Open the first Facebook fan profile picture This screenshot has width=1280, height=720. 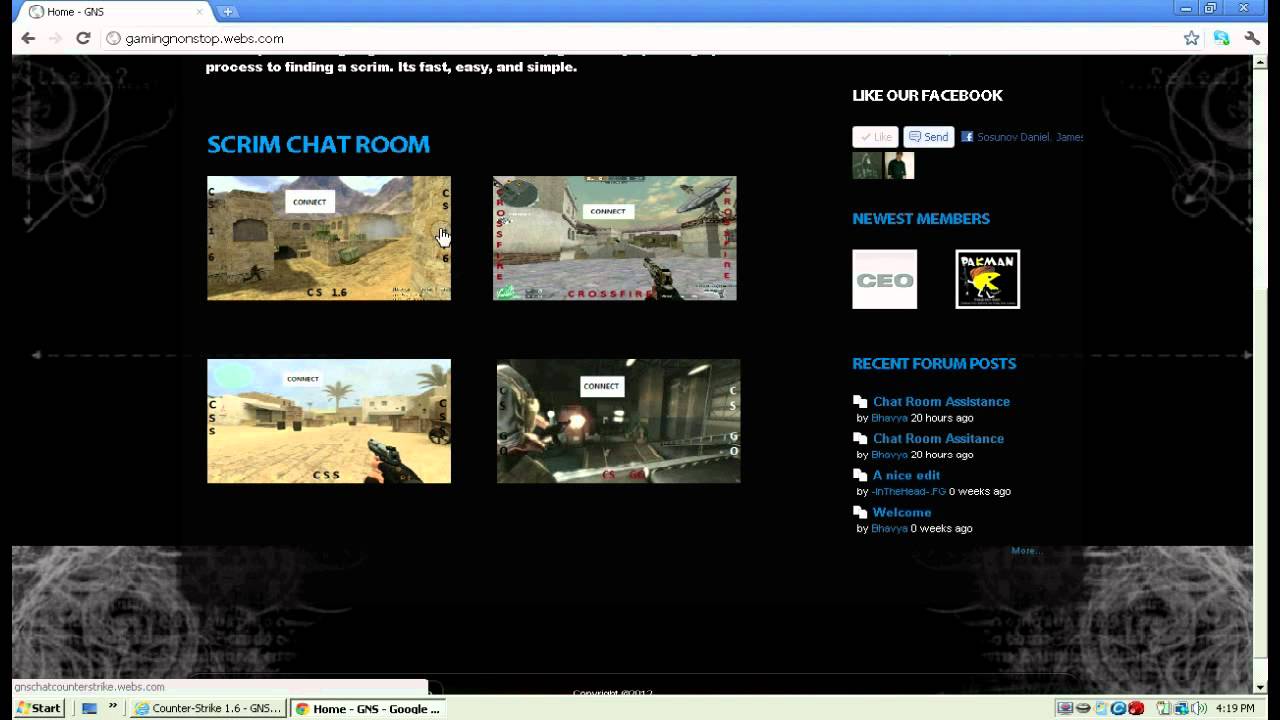[x=866, y=165]
